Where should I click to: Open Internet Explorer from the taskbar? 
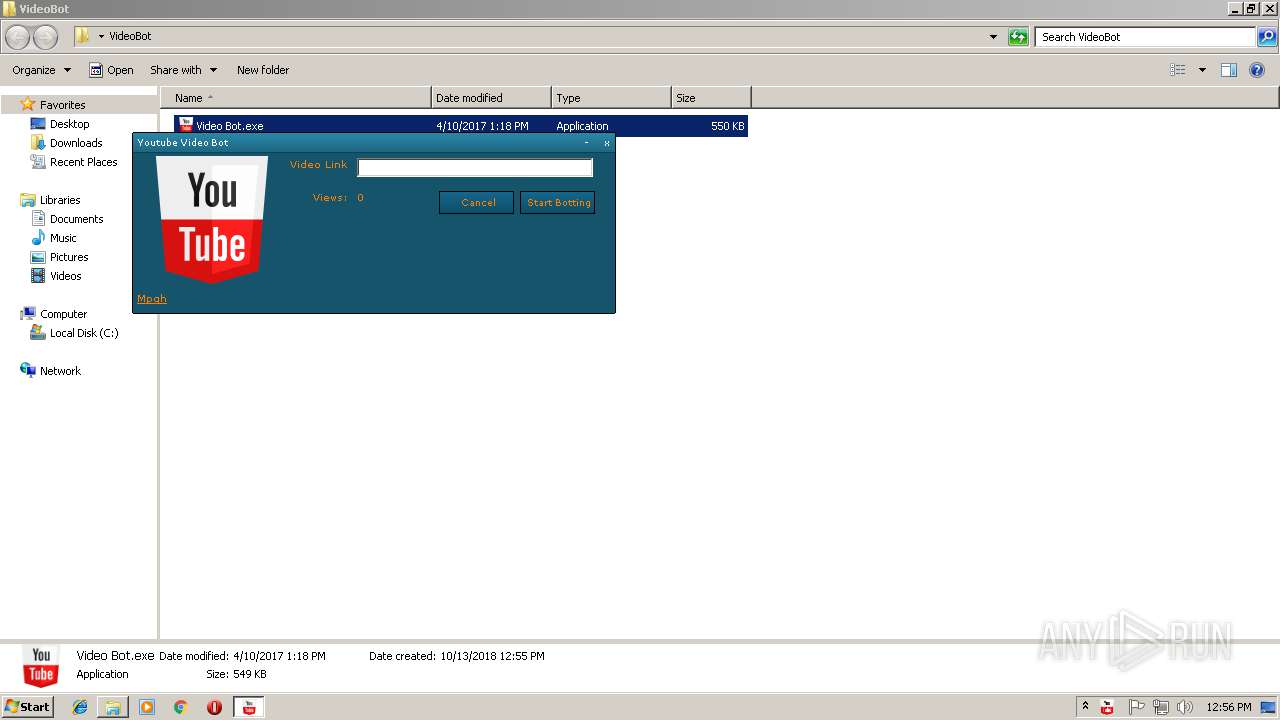click(x=80, y=707)
